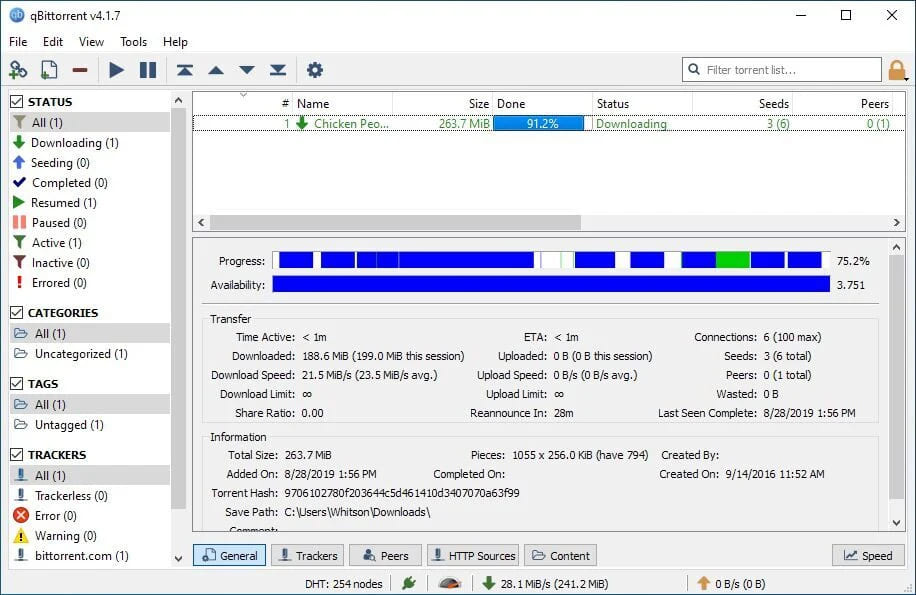916x595 pixels.
Task: Open the Tools menu
Action: [133, 42]
